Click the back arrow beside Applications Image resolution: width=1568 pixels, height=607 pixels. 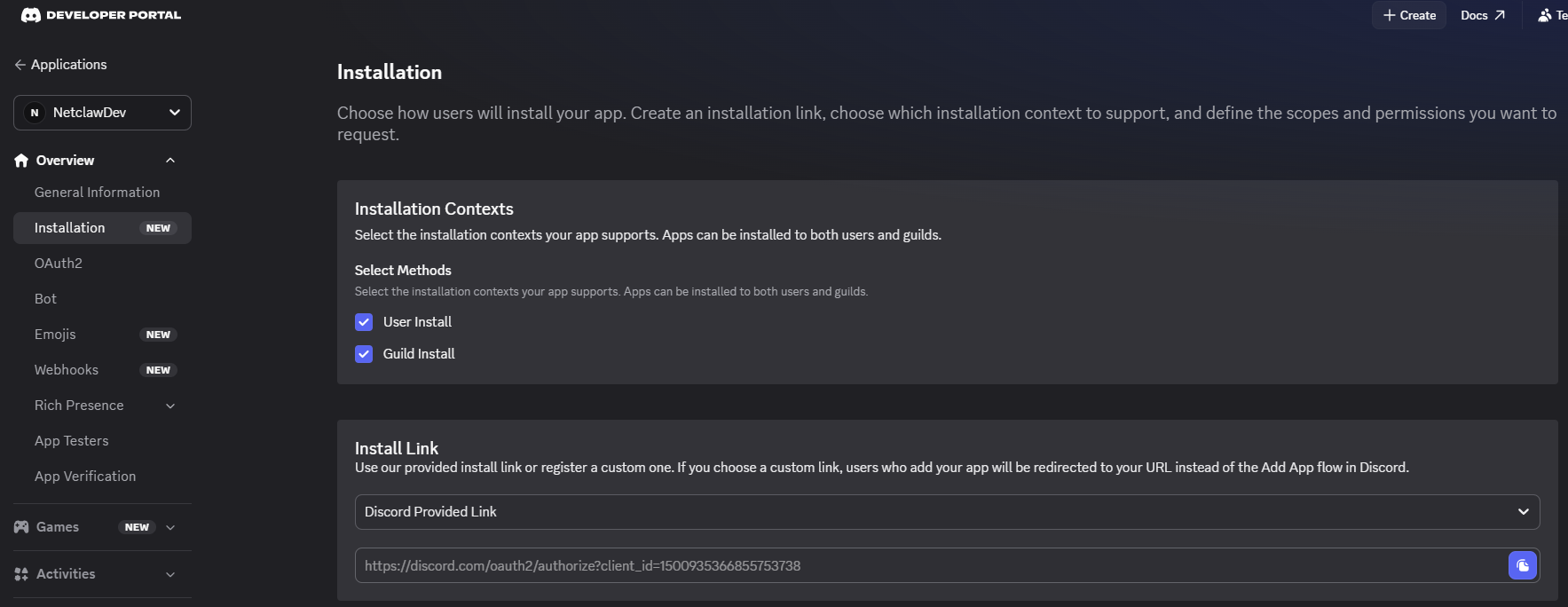click(20, 65)
